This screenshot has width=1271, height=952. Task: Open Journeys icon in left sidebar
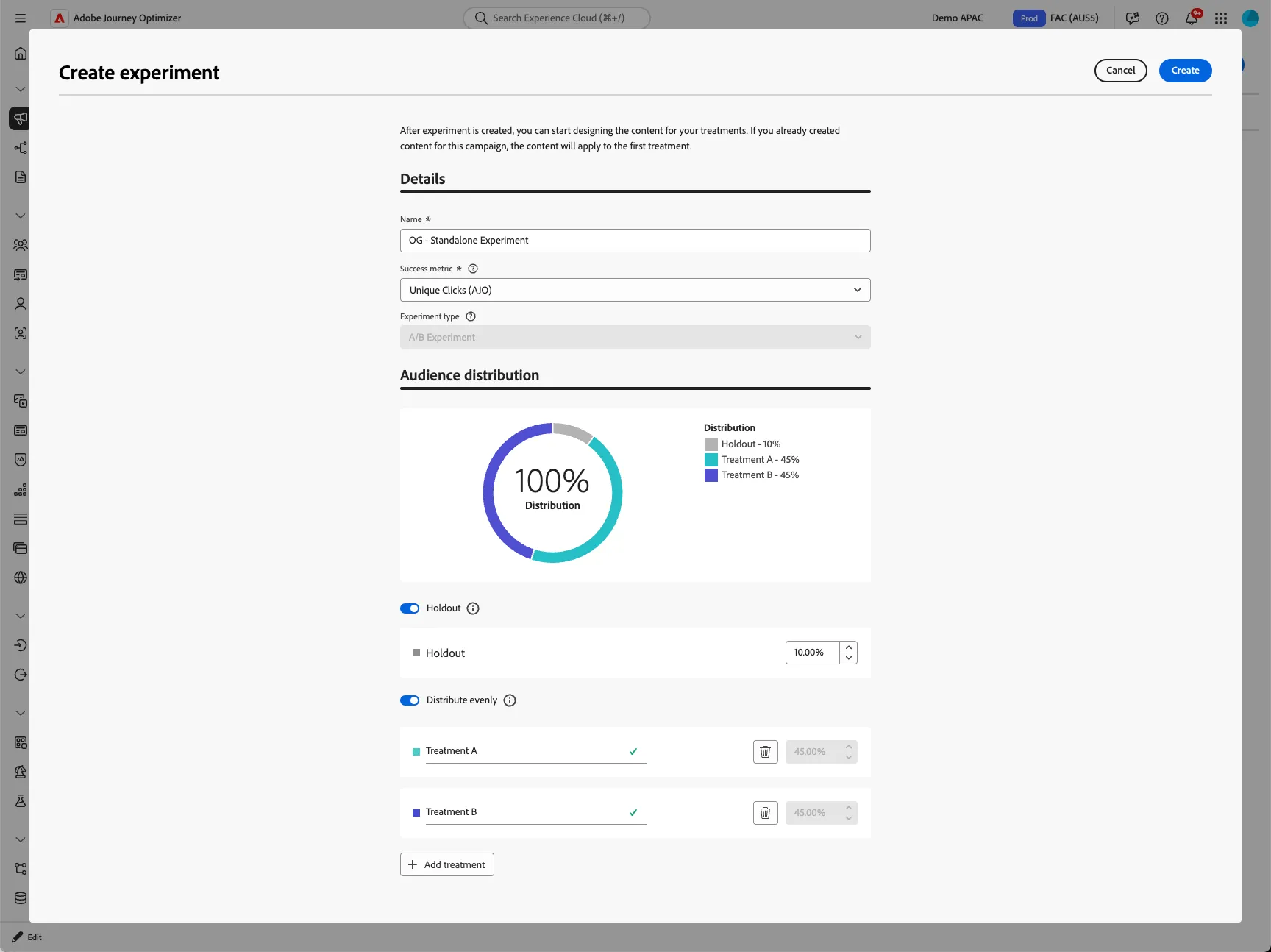click(x=21, y=148)
